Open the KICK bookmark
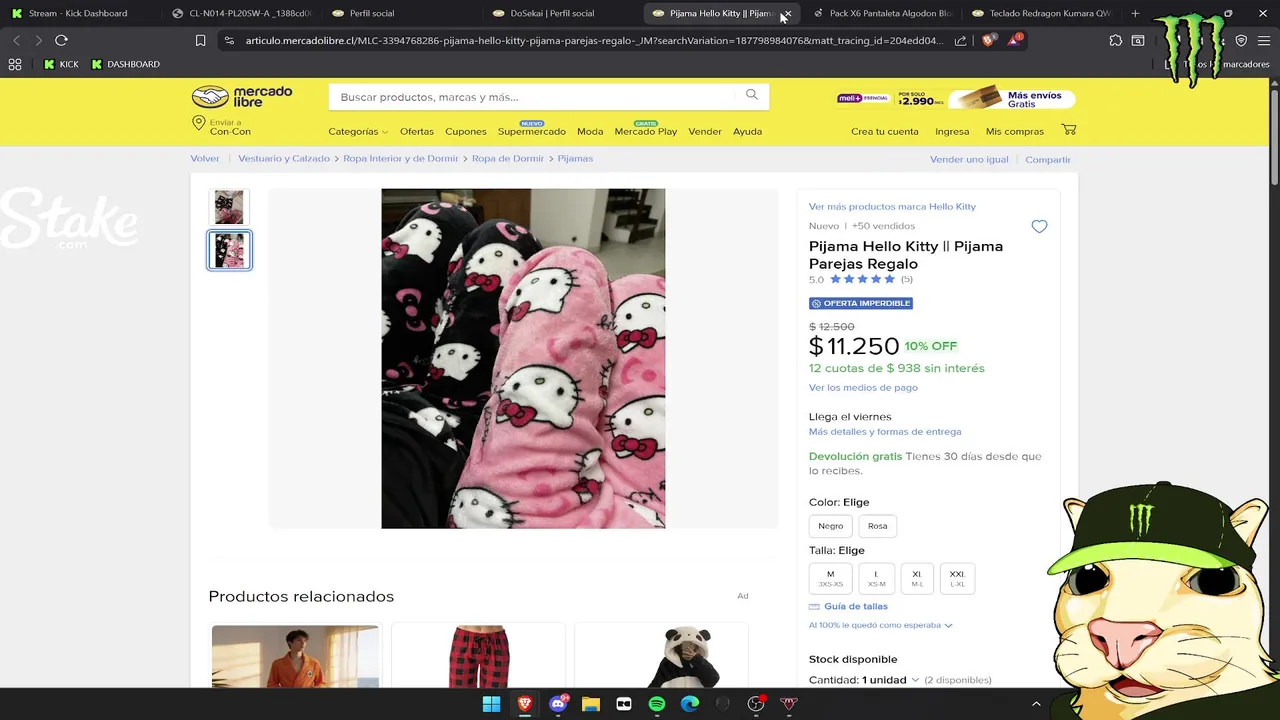The height and width of the screenshot is (720, 1280). coord(62,64)
